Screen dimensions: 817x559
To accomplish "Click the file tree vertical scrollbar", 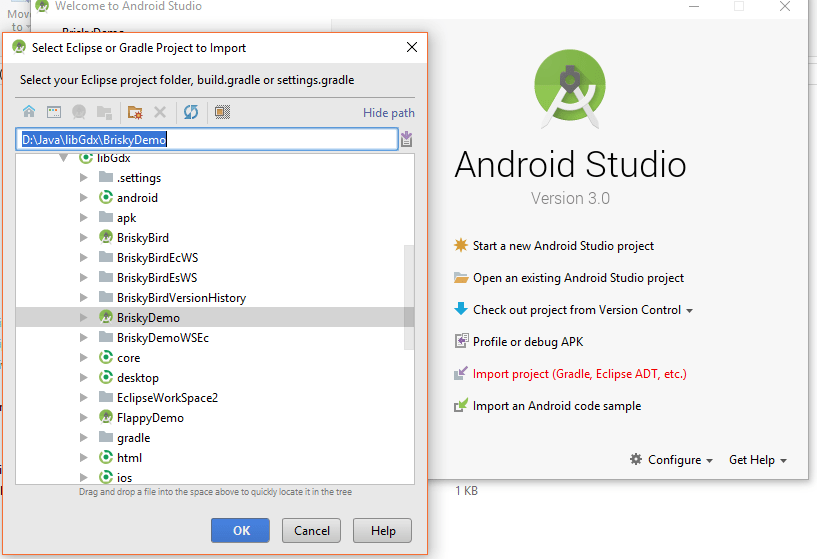I will pyautogui.click(x=409, y=297).
